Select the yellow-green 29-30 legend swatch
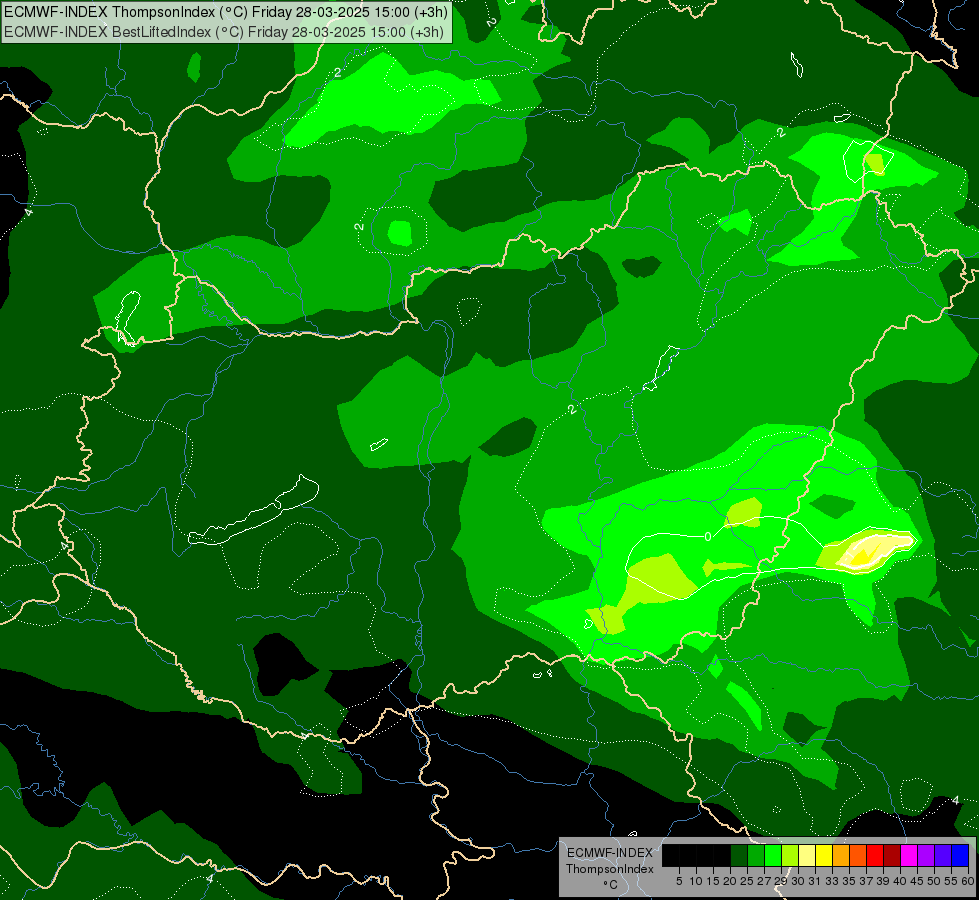The image size is (979, 900). point(790,855)
